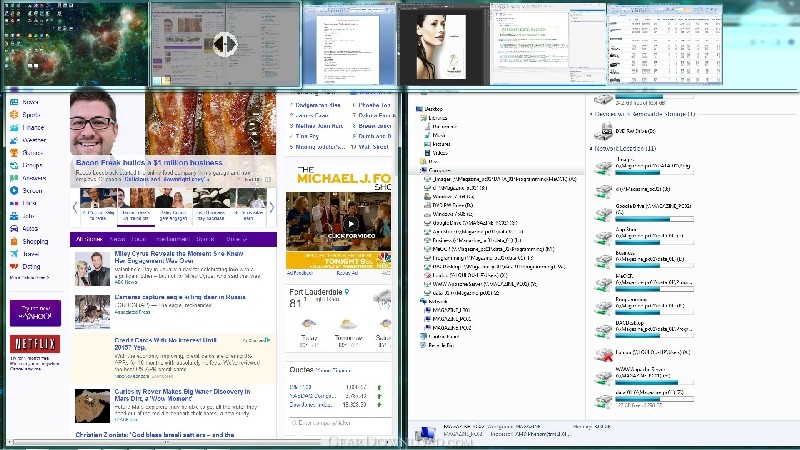Switch to the Local stories tab
Image resolution: width=800 pixels, height=450 pixels.
tap(139, 239)
